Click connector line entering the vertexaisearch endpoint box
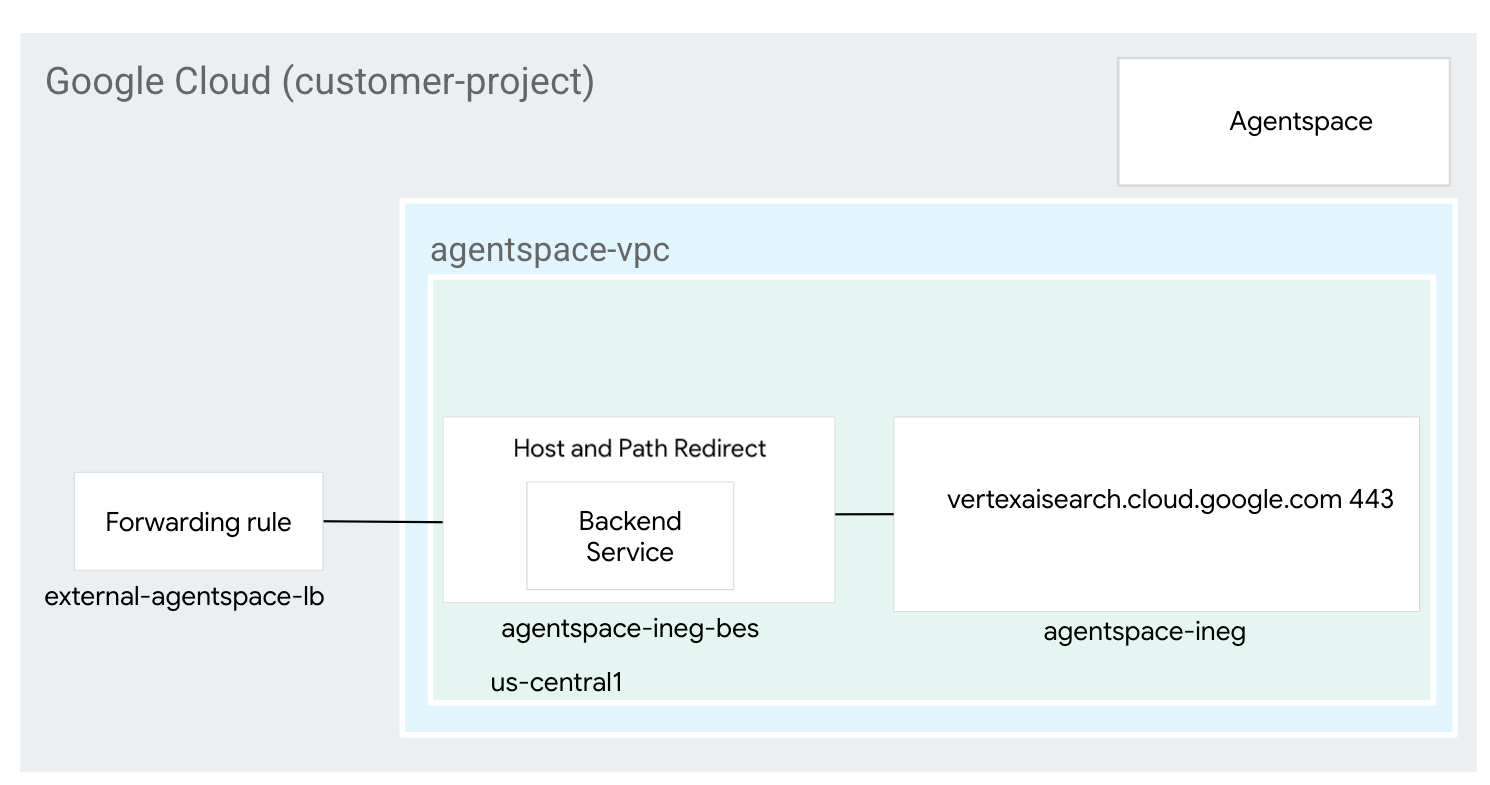The height and width of the screenshot is (785, 1490). (x=864, y=514)
